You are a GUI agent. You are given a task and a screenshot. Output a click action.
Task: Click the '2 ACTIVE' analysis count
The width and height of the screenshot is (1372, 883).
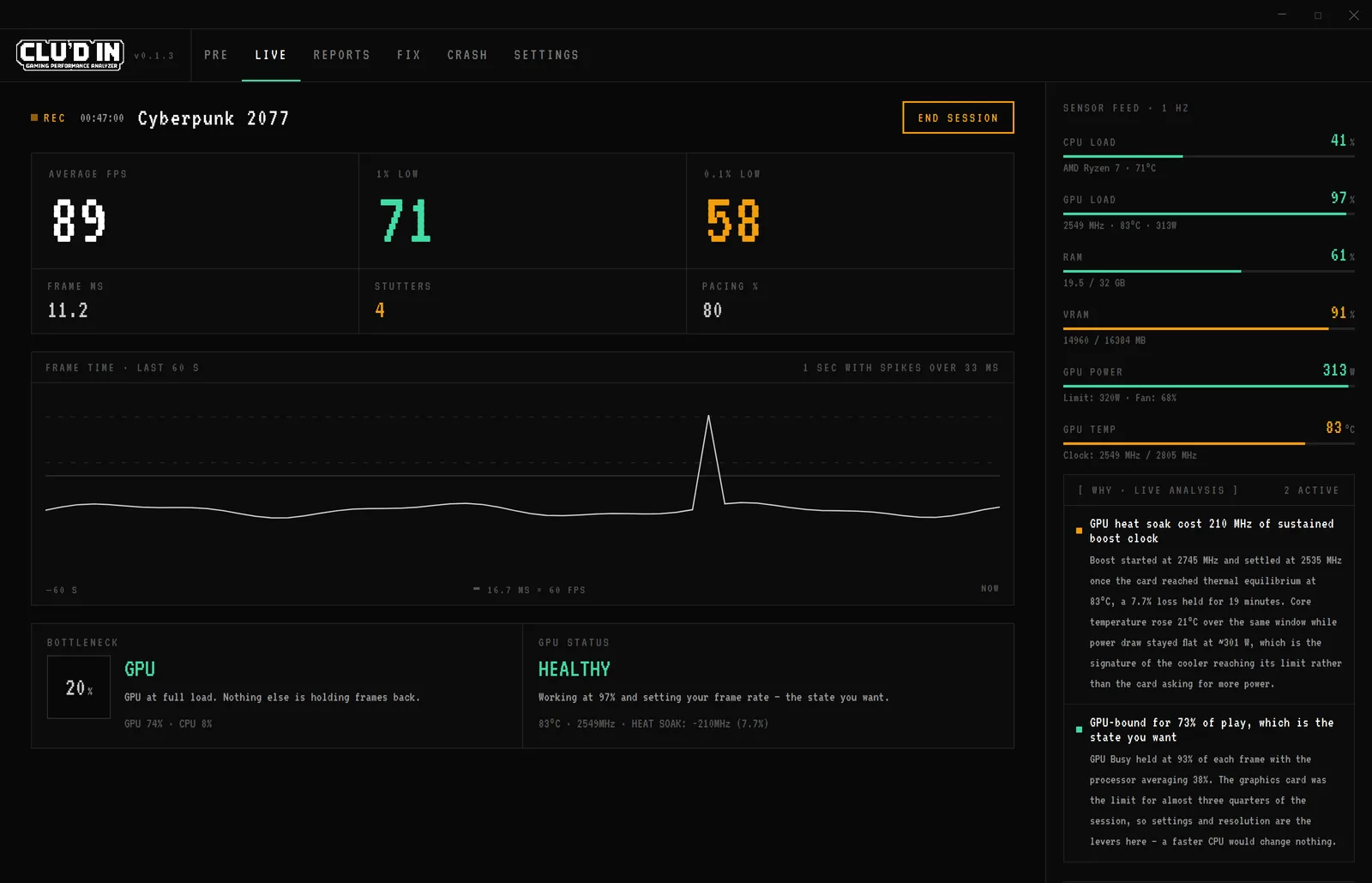coord(1311,490)
